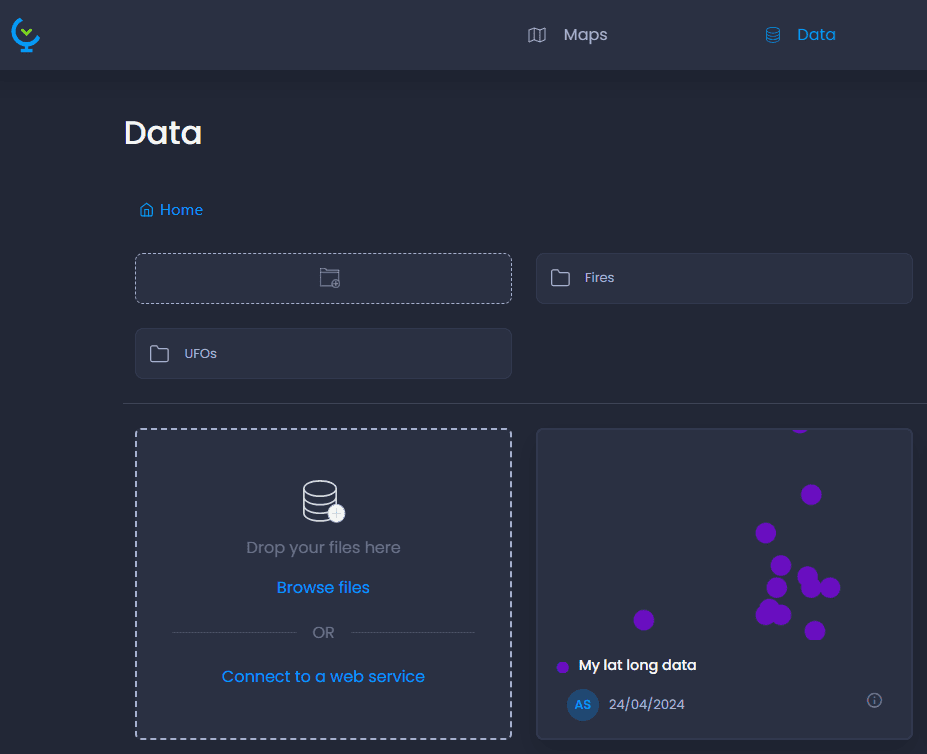Select My lat long data title

click(x=637, y=665)
